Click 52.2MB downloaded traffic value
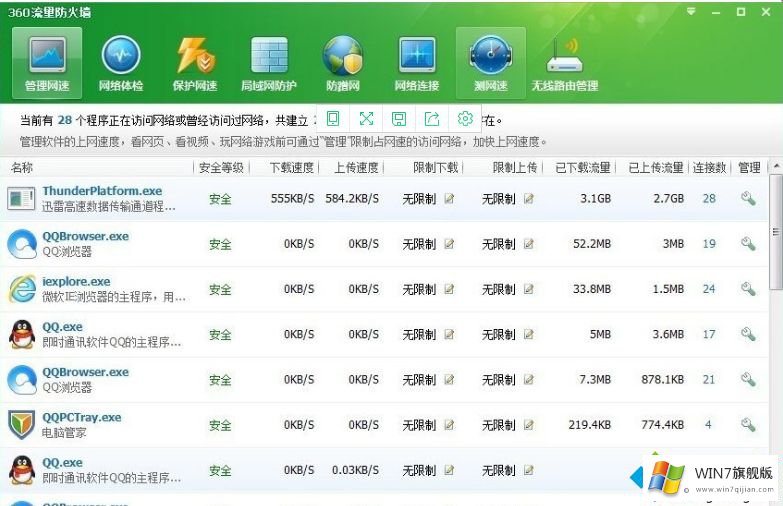The height and width of the screenshot is (506, 783). coord(592,244)
